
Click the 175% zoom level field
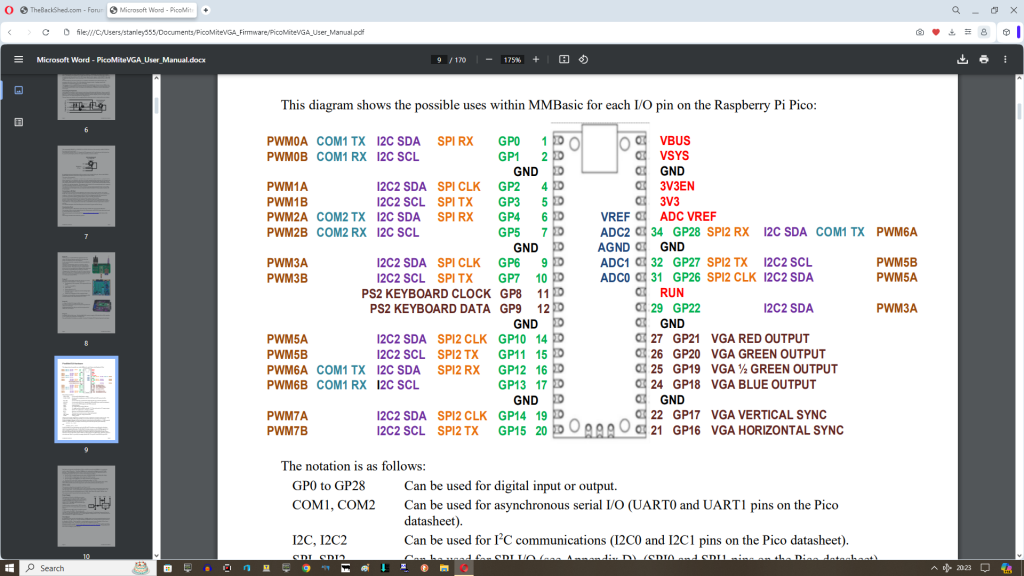tap(512, 59)
